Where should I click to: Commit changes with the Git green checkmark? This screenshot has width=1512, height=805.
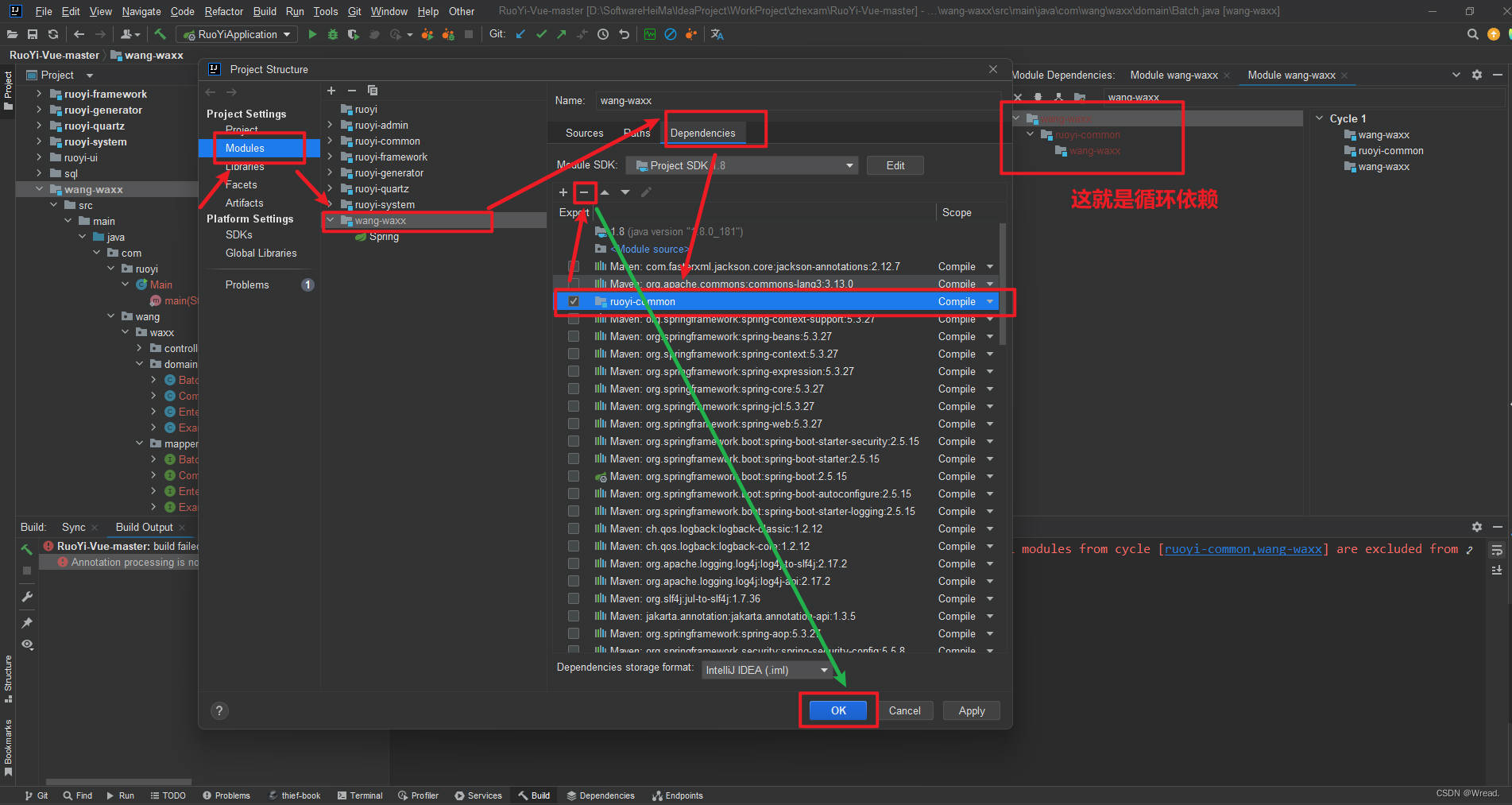tap(541, 34)
